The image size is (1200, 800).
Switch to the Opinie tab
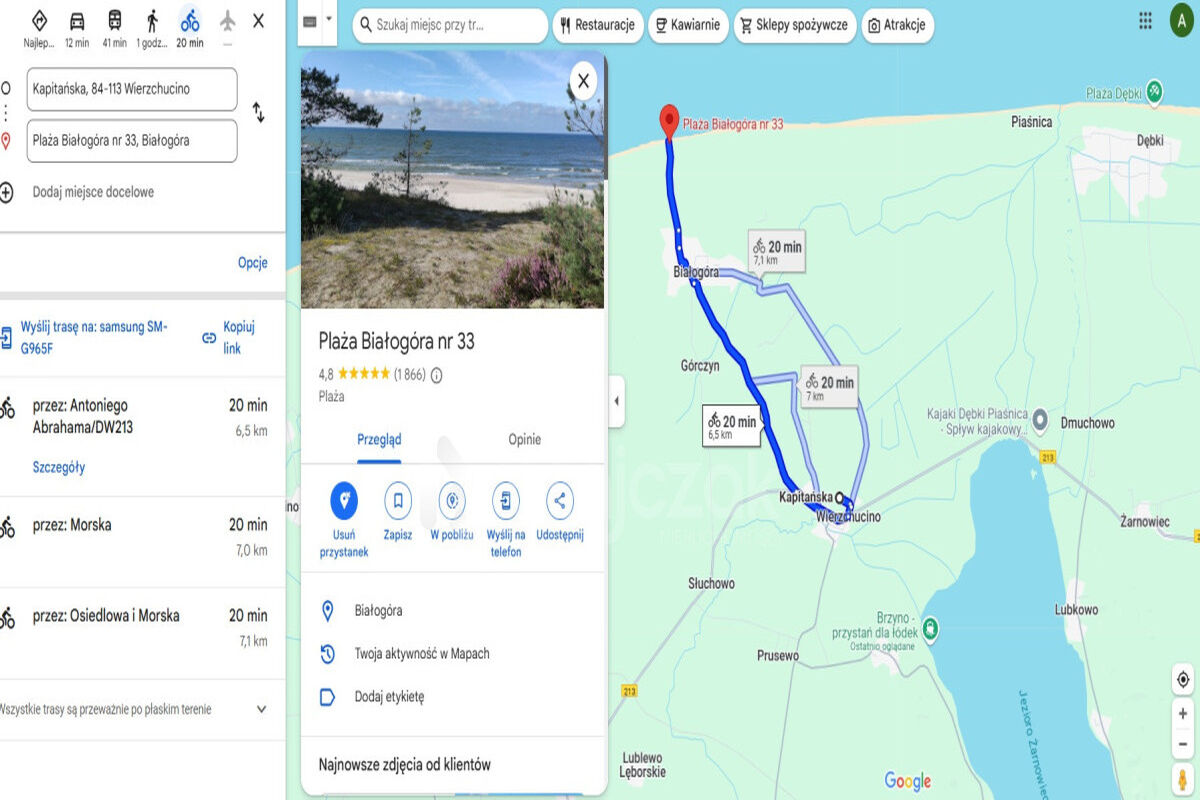pos(524,439)
